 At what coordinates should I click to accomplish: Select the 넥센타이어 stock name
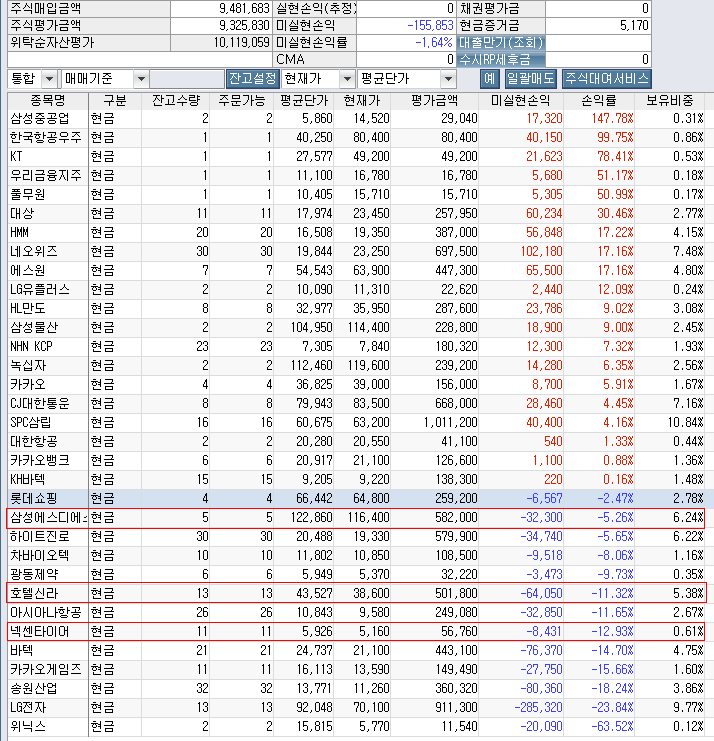40,631
